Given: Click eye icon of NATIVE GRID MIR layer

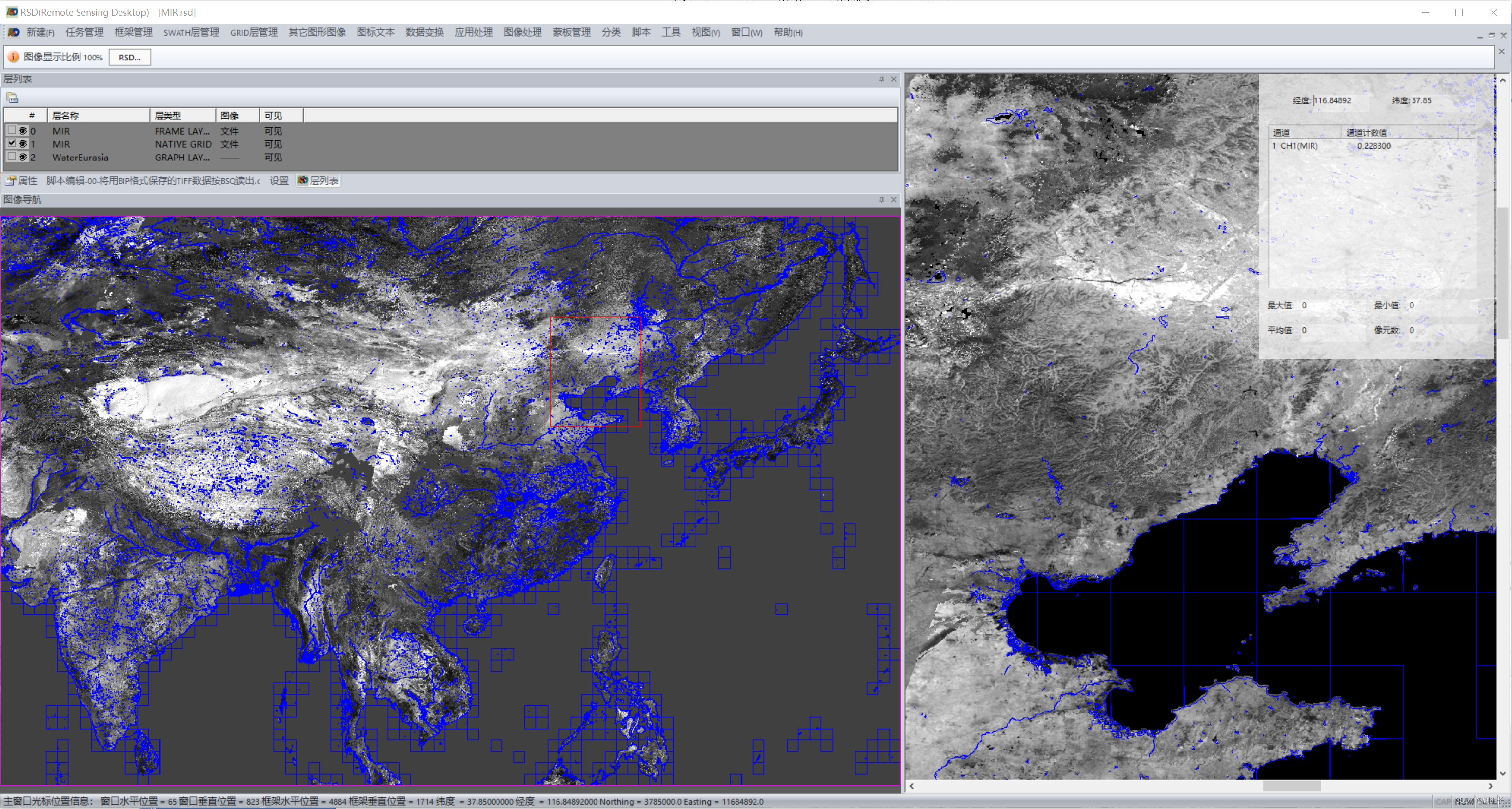Looking at the screenshot, I should point(23,144).
